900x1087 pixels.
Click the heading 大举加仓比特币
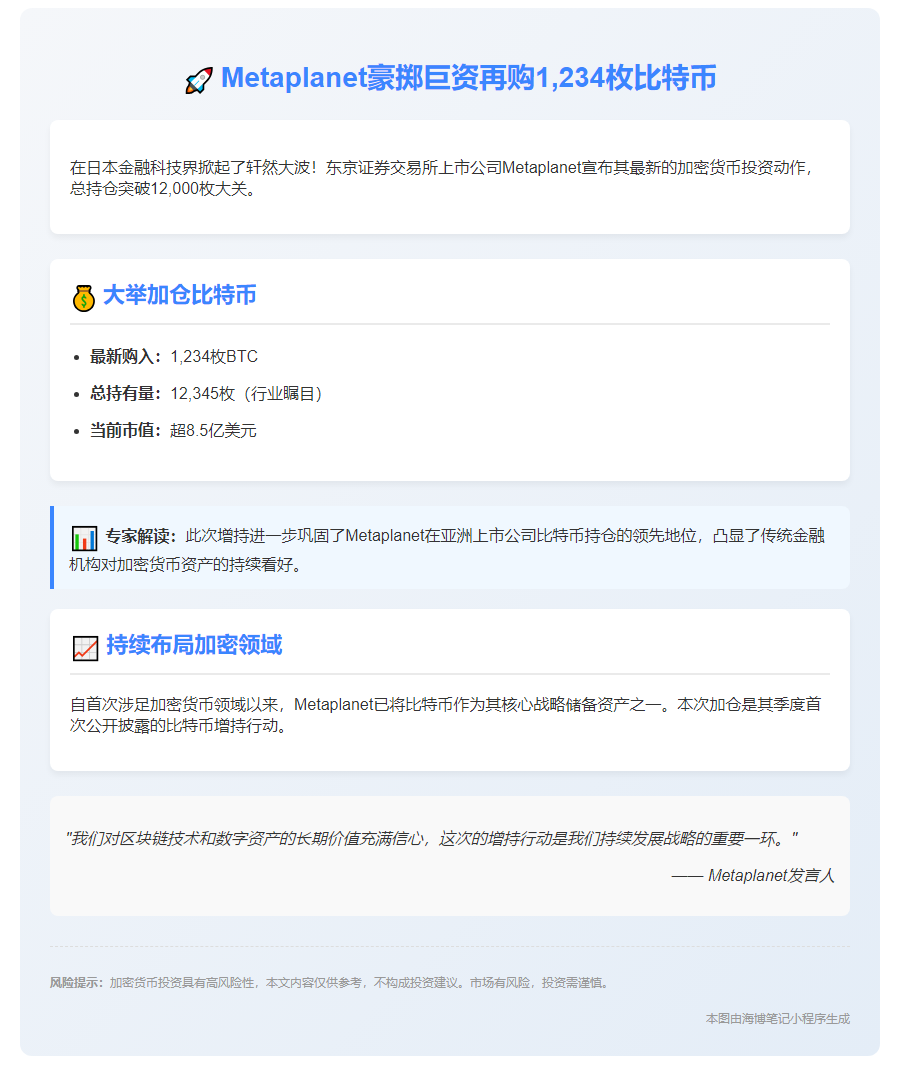tap(180, 295)
